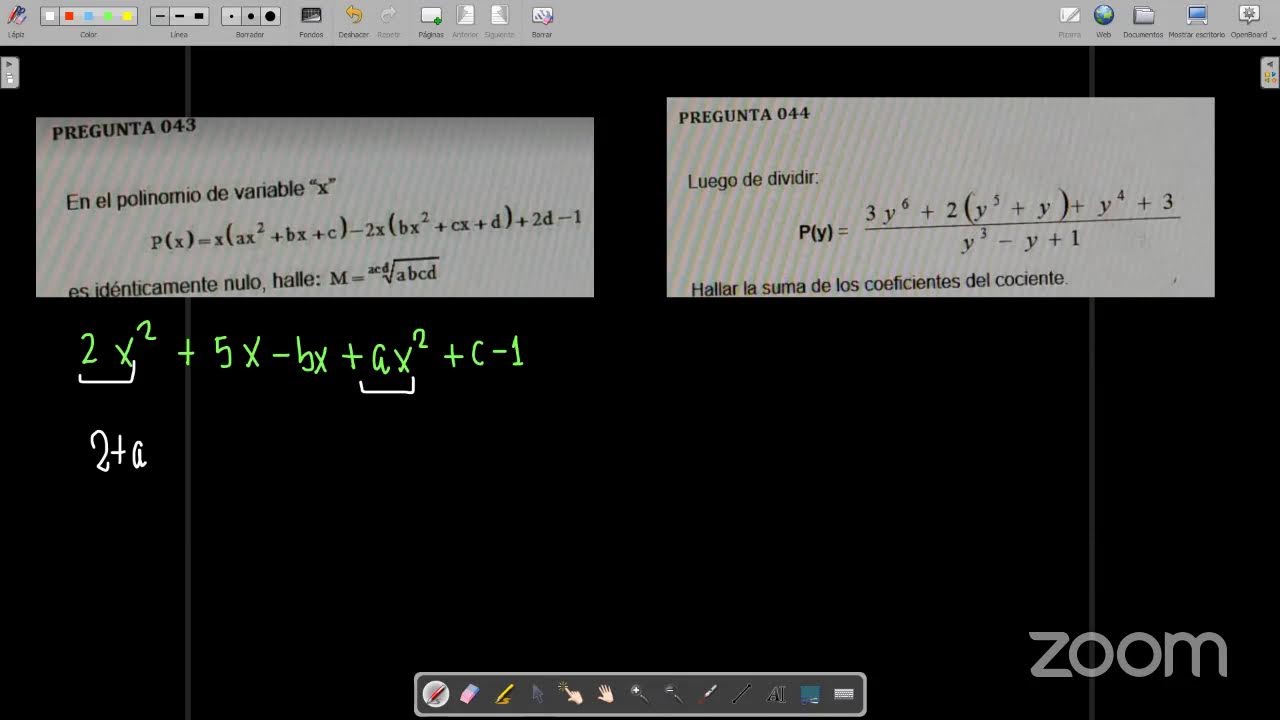The width and height of the screenshot is (1280, 720).
Task: Click the Pregunta 044 image
Action: pyautogui.click(x=940, y=197)
